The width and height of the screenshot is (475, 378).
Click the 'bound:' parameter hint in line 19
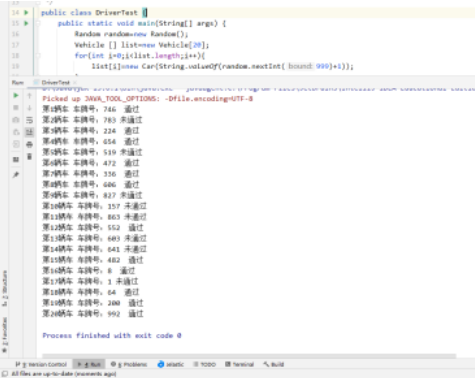(300, 66)
